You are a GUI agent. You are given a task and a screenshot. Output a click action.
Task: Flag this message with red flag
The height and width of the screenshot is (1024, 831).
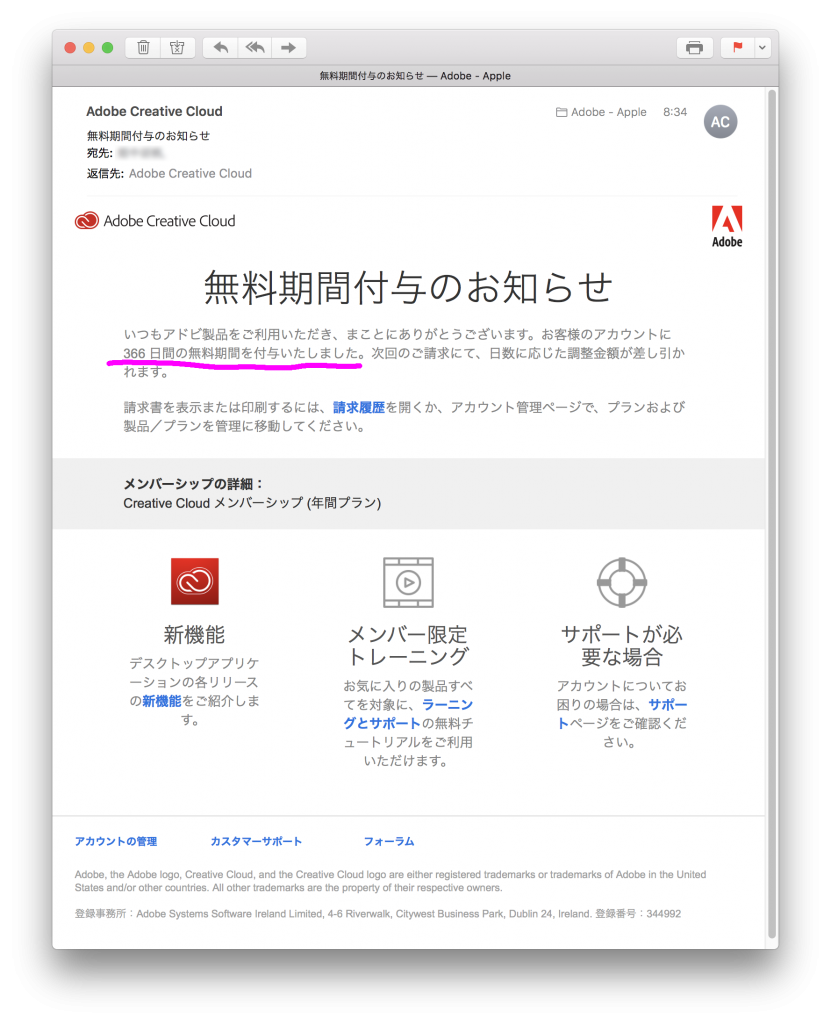[738, 48]
